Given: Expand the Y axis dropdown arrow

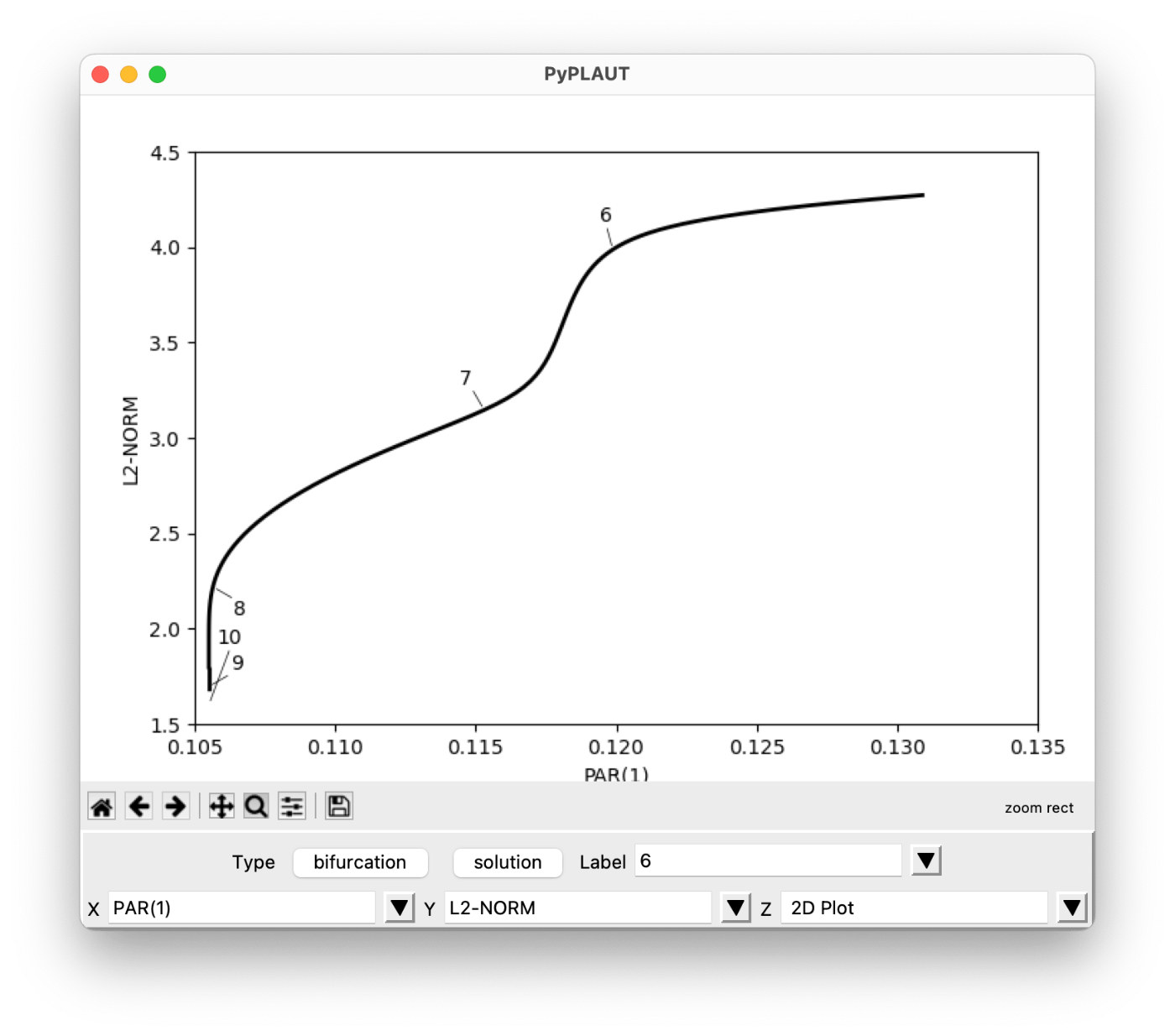Looking at the screenshot, I should (x=735, y=908).
